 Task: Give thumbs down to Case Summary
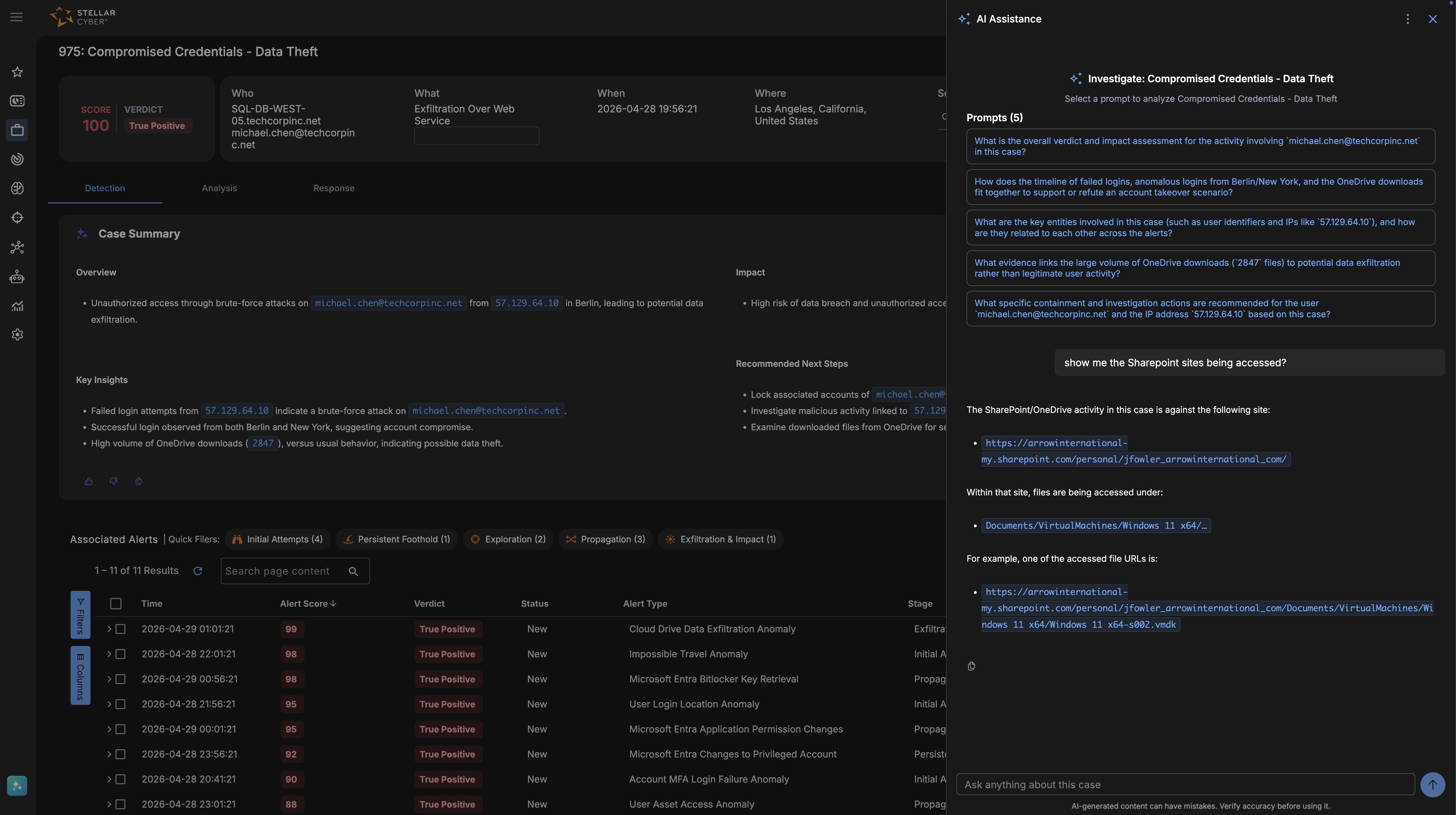point(114,481)
